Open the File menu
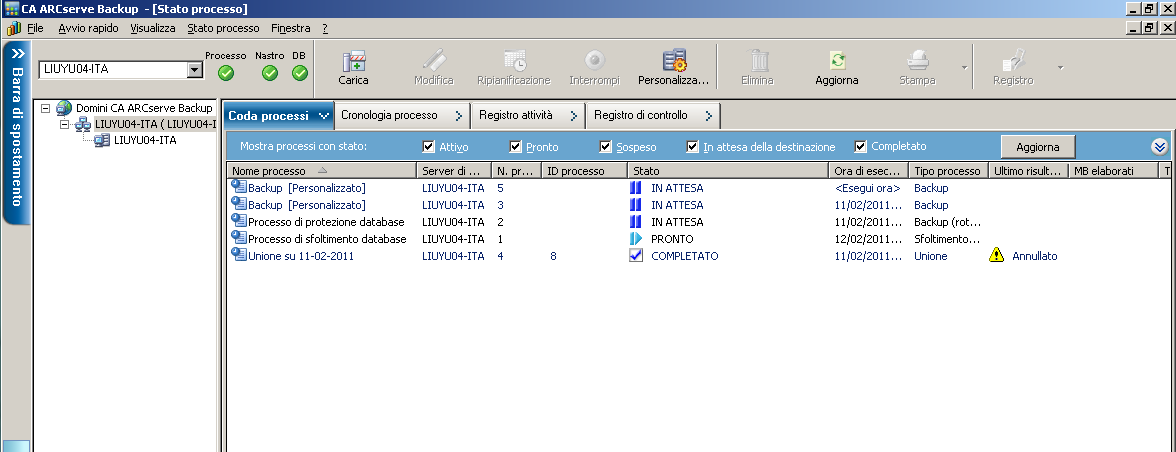The height and width of the screenshot is (452, 1176). (x=35, y=28)
